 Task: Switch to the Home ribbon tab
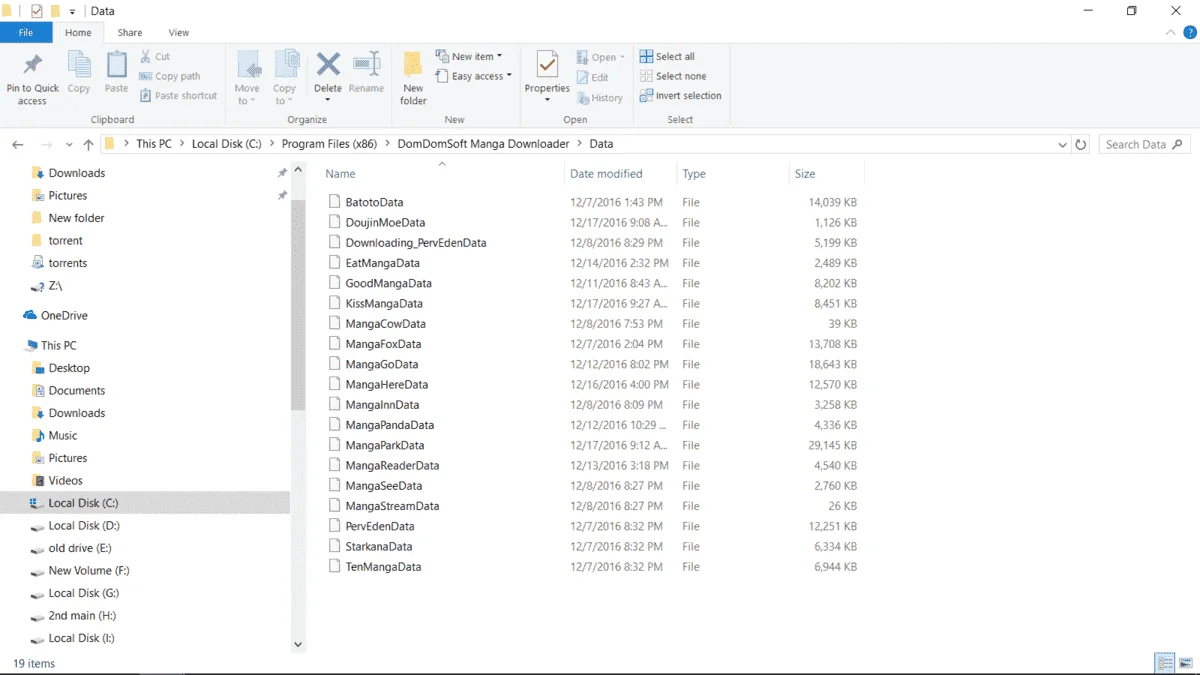coord(78,33)
